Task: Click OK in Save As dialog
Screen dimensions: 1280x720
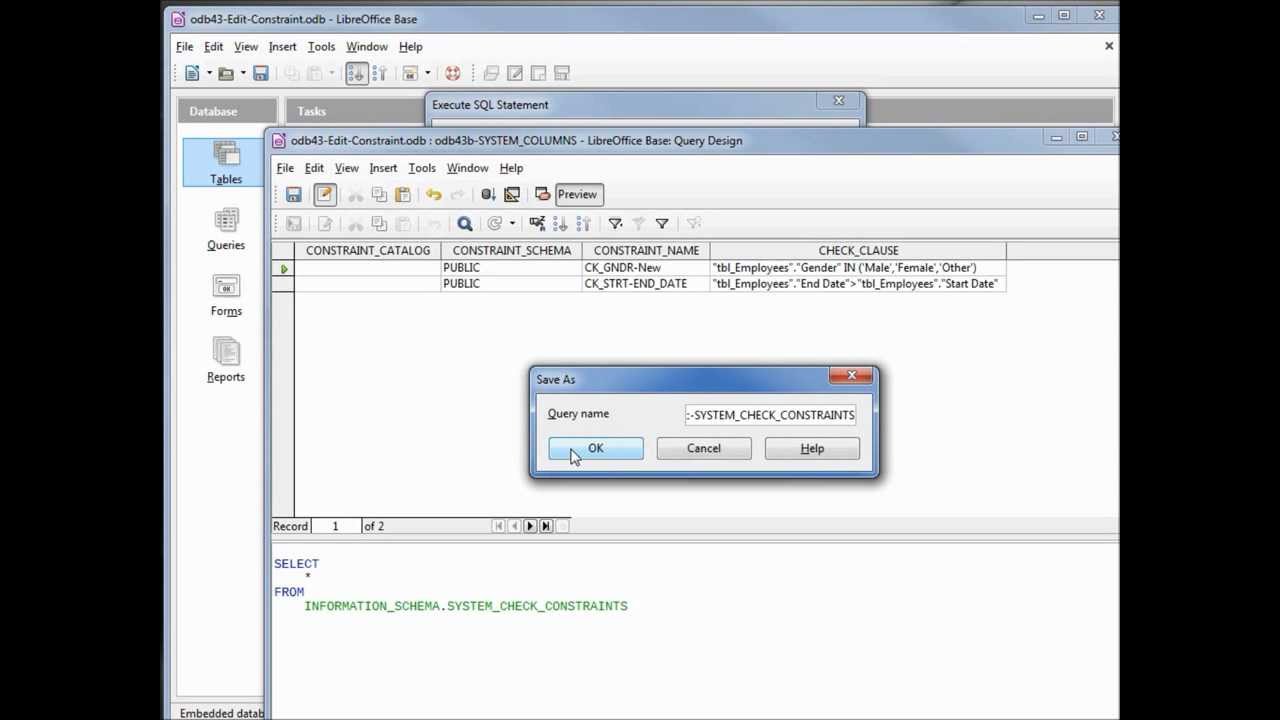Action: point(596,448)
